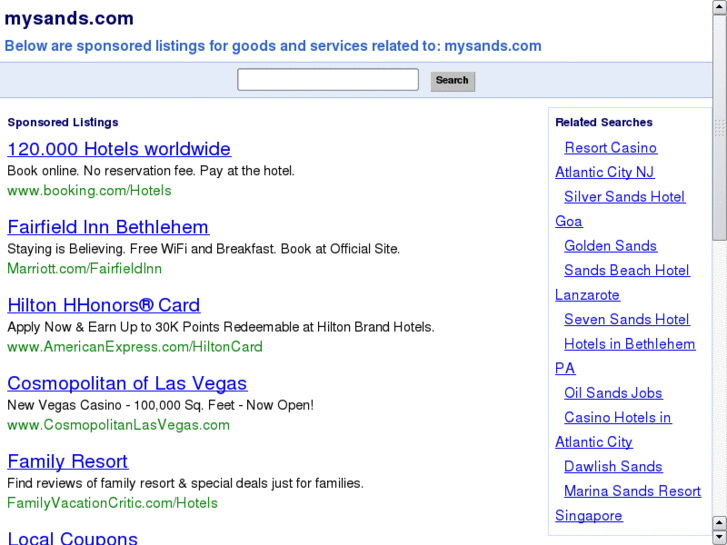Select the Lanzarote related search

point(587,295)
